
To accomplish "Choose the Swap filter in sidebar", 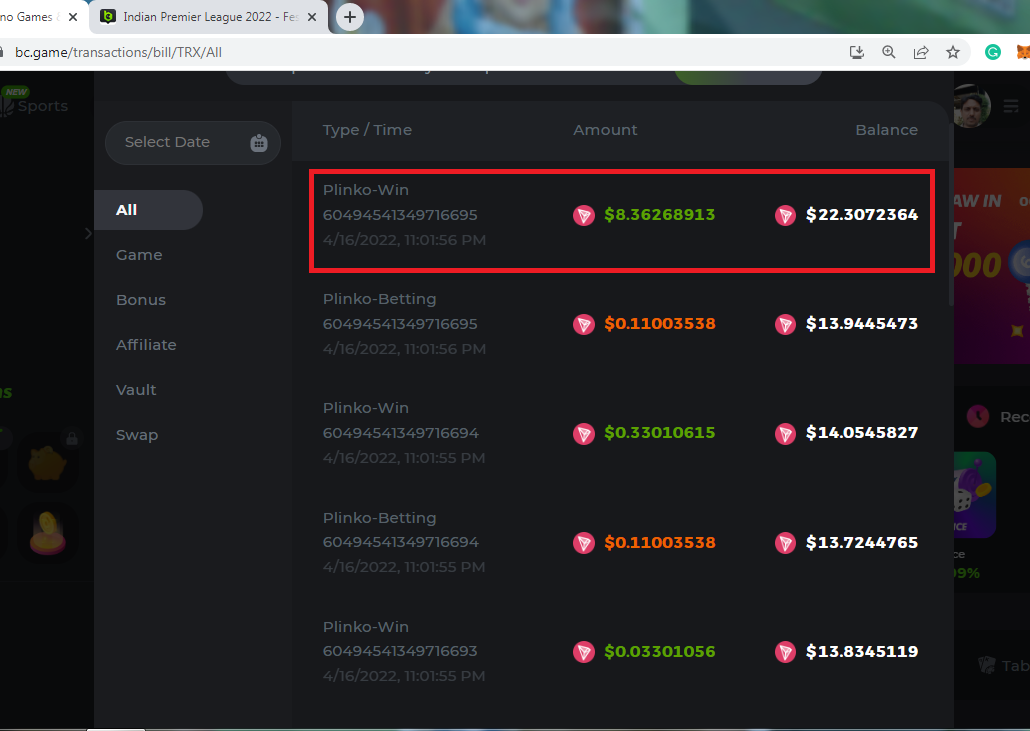I will coord(137,435).
